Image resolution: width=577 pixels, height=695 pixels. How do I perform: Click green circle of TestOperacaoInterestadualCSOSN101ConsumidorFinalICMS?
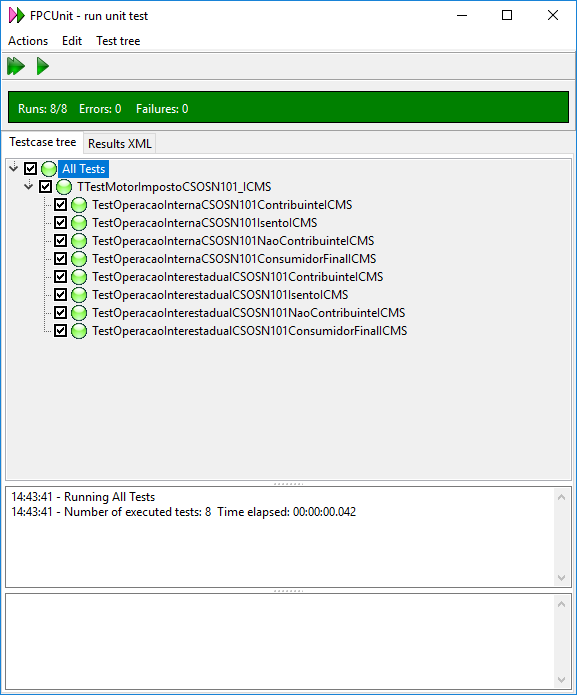pos(79,331)
